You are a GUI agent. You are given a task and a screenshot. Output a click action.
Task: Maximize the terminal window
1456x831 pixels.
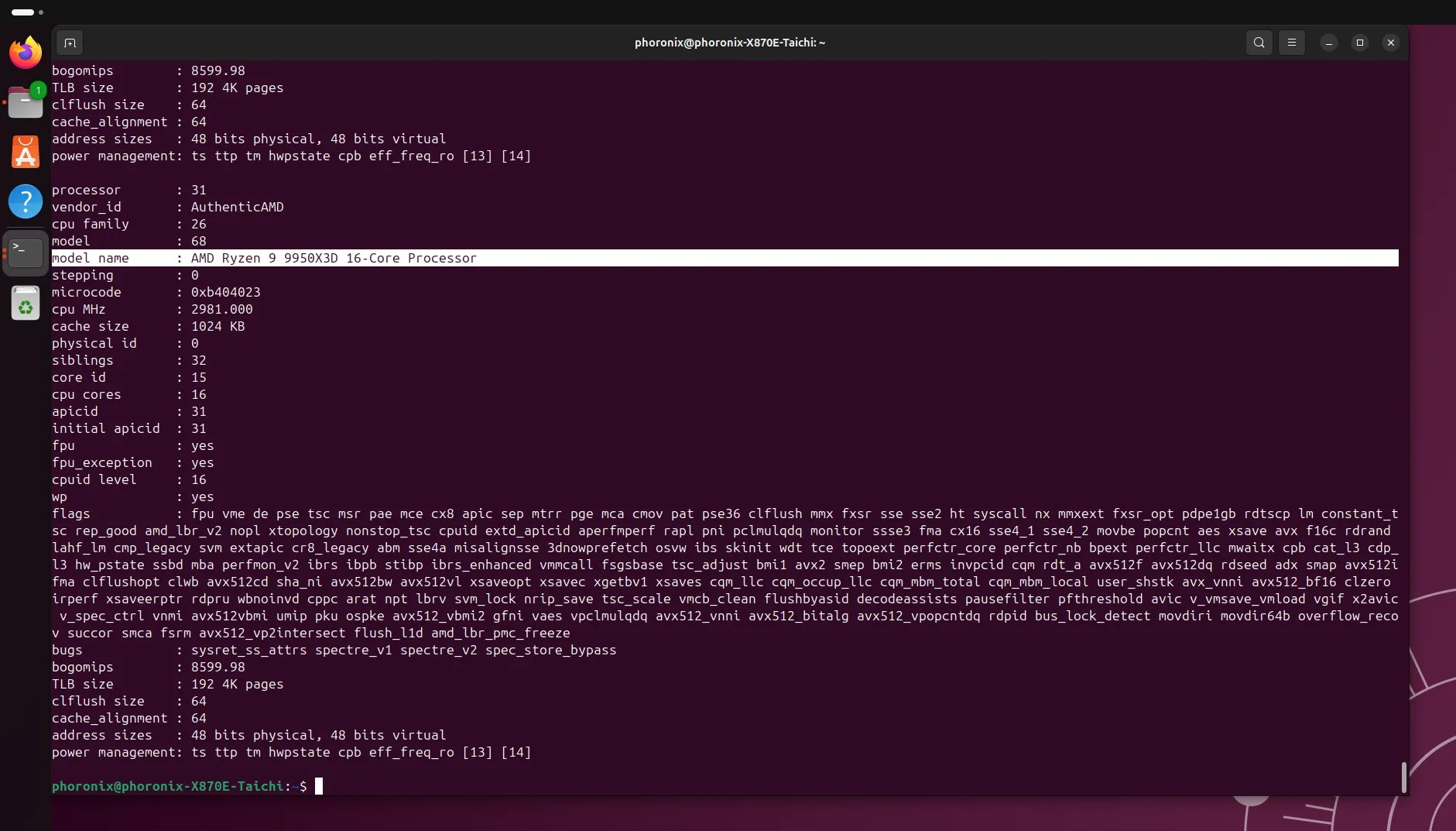pos(1360,43)
